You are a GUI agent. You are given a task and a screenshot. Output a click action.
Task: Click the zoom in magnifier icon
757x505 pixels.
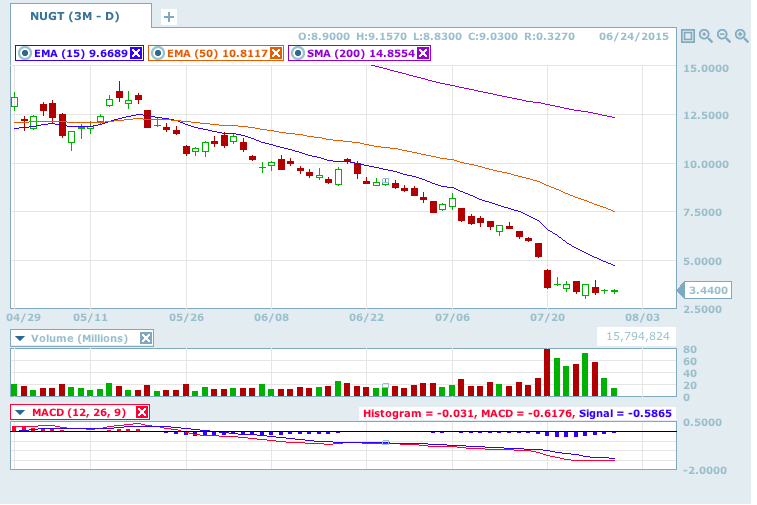tap(741, 36)
